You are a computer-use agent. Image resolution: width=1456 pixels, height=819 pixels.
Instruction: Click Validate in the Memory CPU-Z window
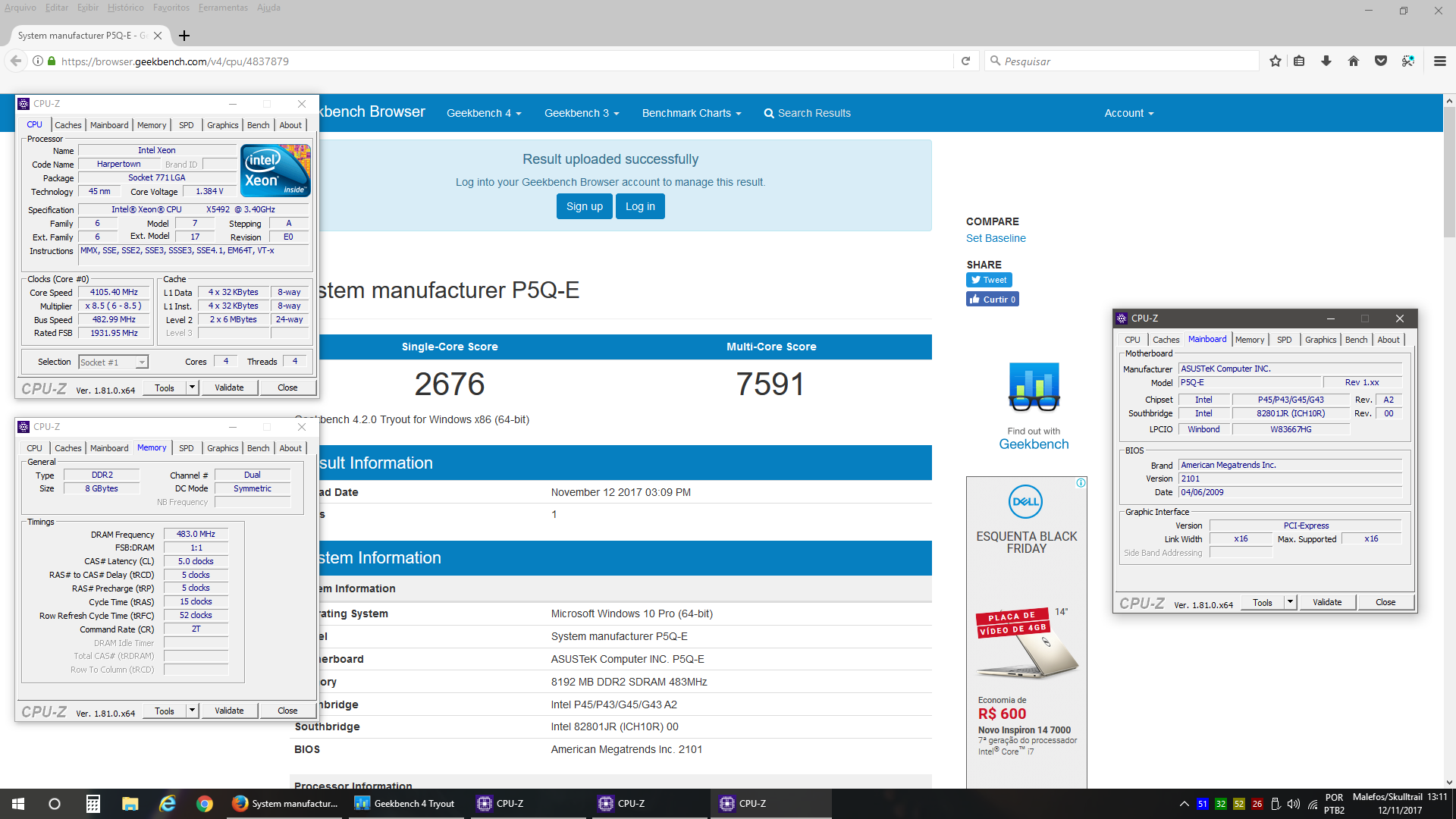coord(229,711)
